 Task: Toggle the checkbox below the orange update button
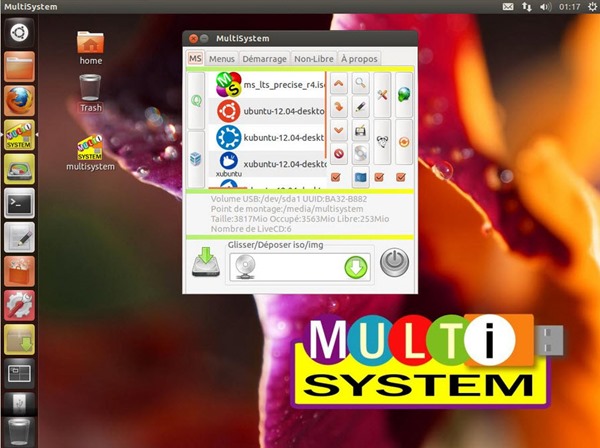tap(401, 177)
